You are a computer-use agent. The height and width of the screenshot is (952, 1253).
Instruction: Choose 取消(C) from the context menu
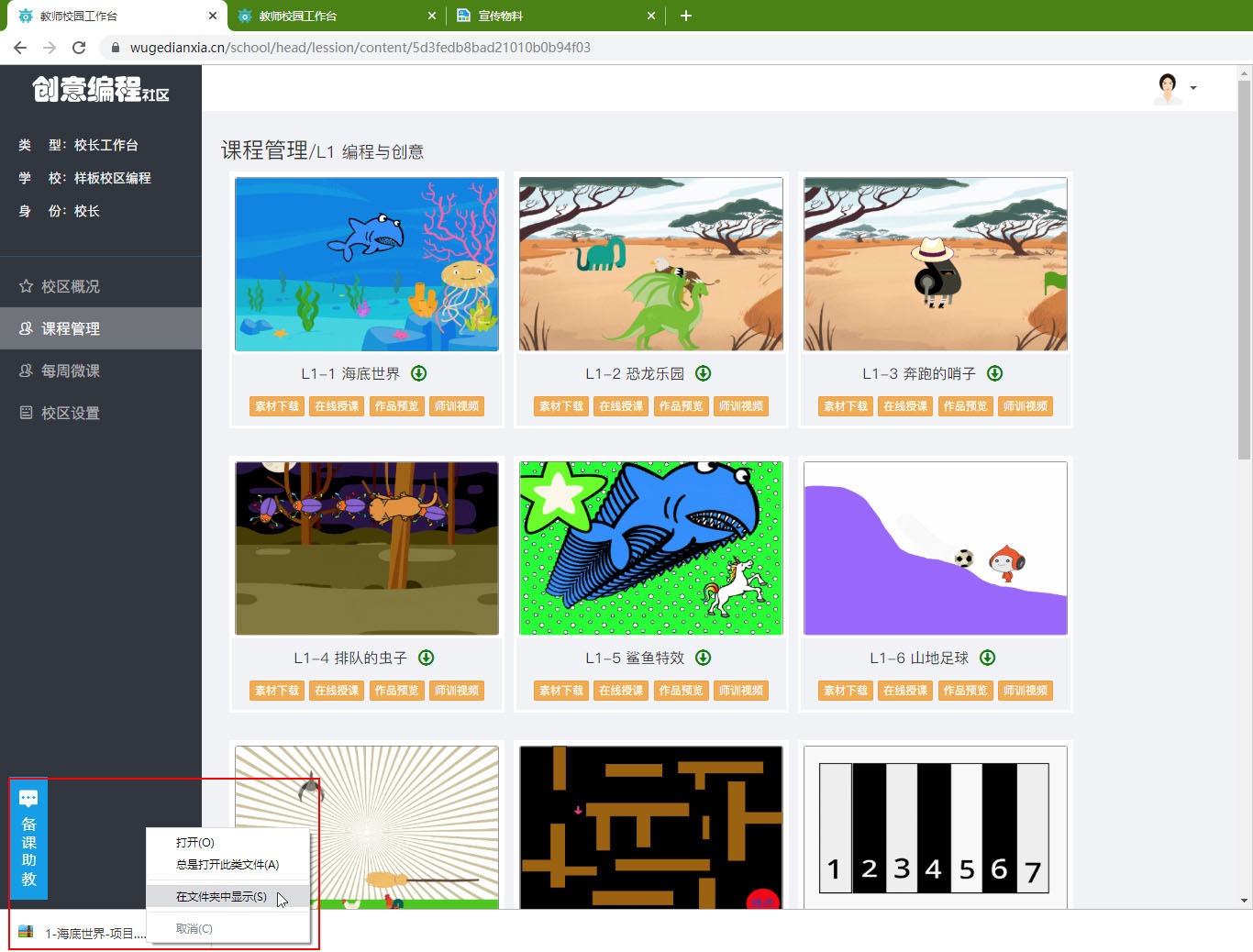pyautogui.click(x=227, y=929)
